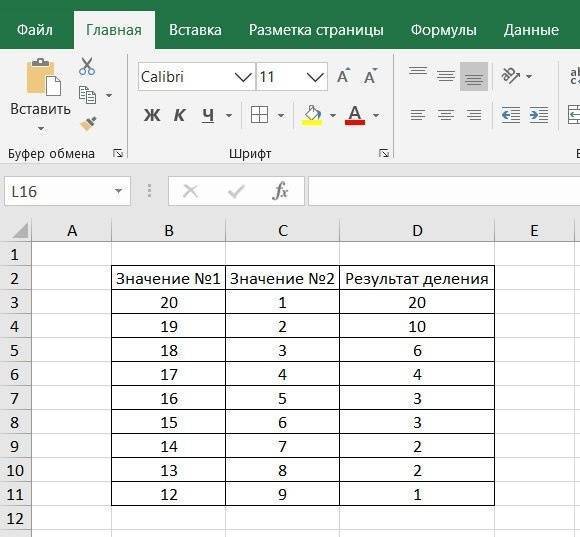
Task: Click the Cut scissors icon
Action: coord(87,67)
